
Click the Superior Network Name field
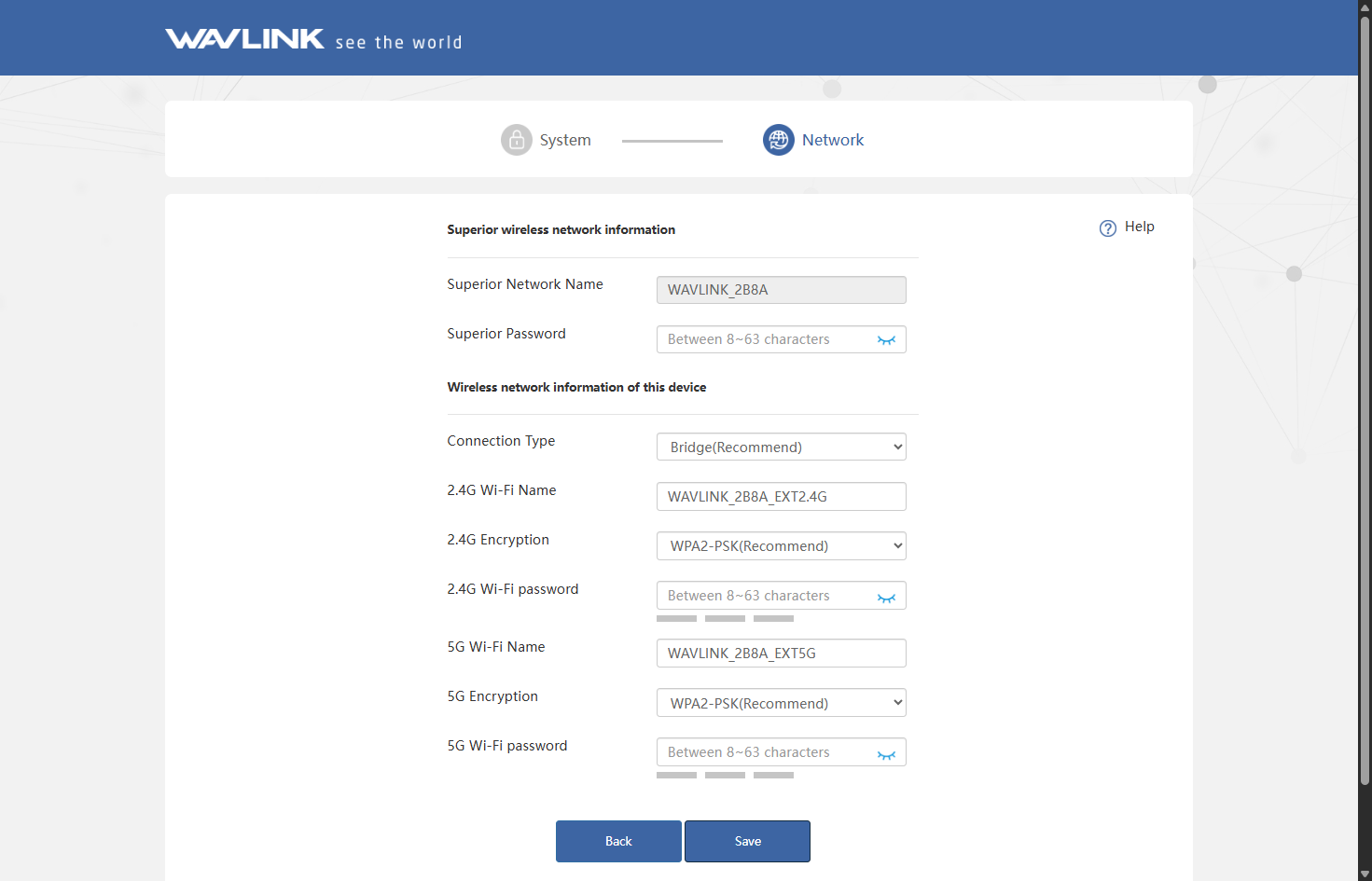(x=782, y=290)
